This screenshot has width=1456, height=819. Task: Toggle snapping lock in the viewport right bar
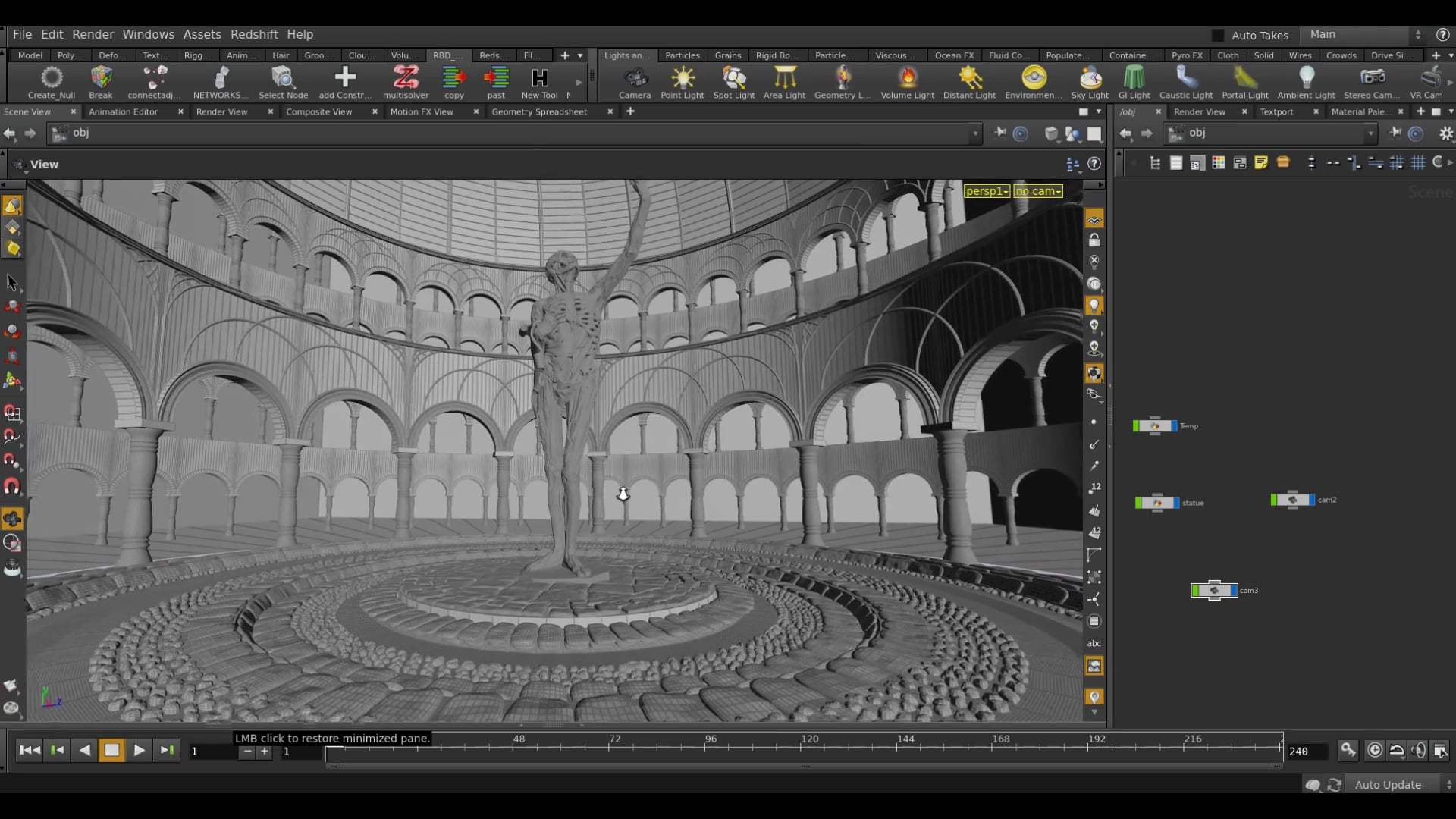click(x=1094, y=239)
